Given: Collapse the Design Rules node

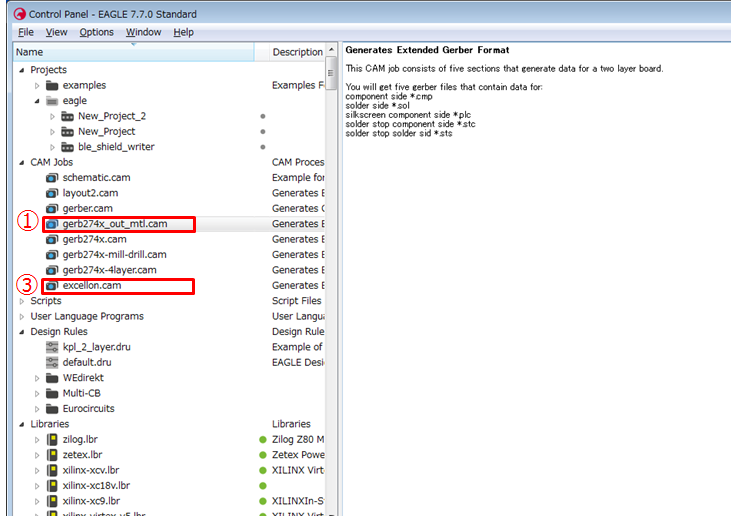Looking at the screenshot, I should click(21, 332).
